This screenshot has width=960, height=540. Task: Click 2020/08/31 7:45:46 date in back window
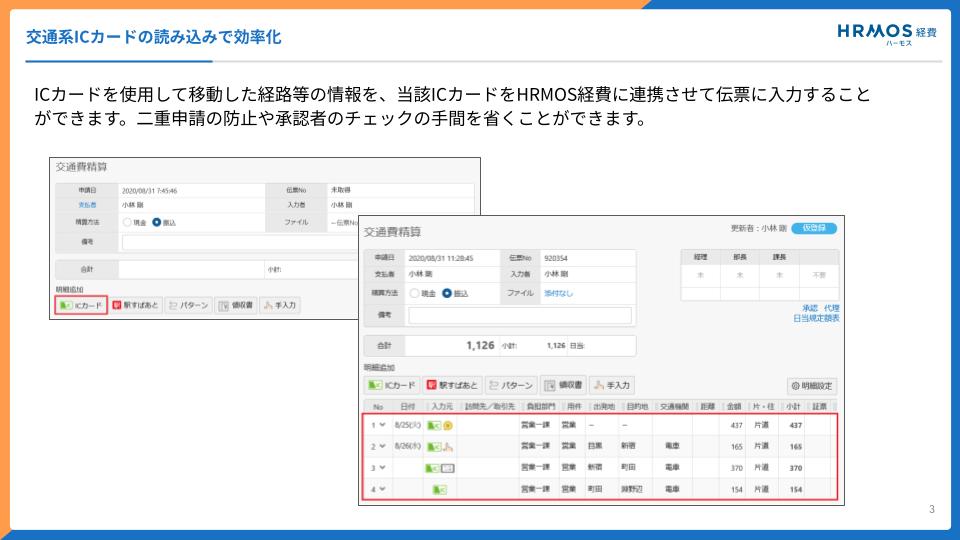pyautogui.click(x=149, y=191)
